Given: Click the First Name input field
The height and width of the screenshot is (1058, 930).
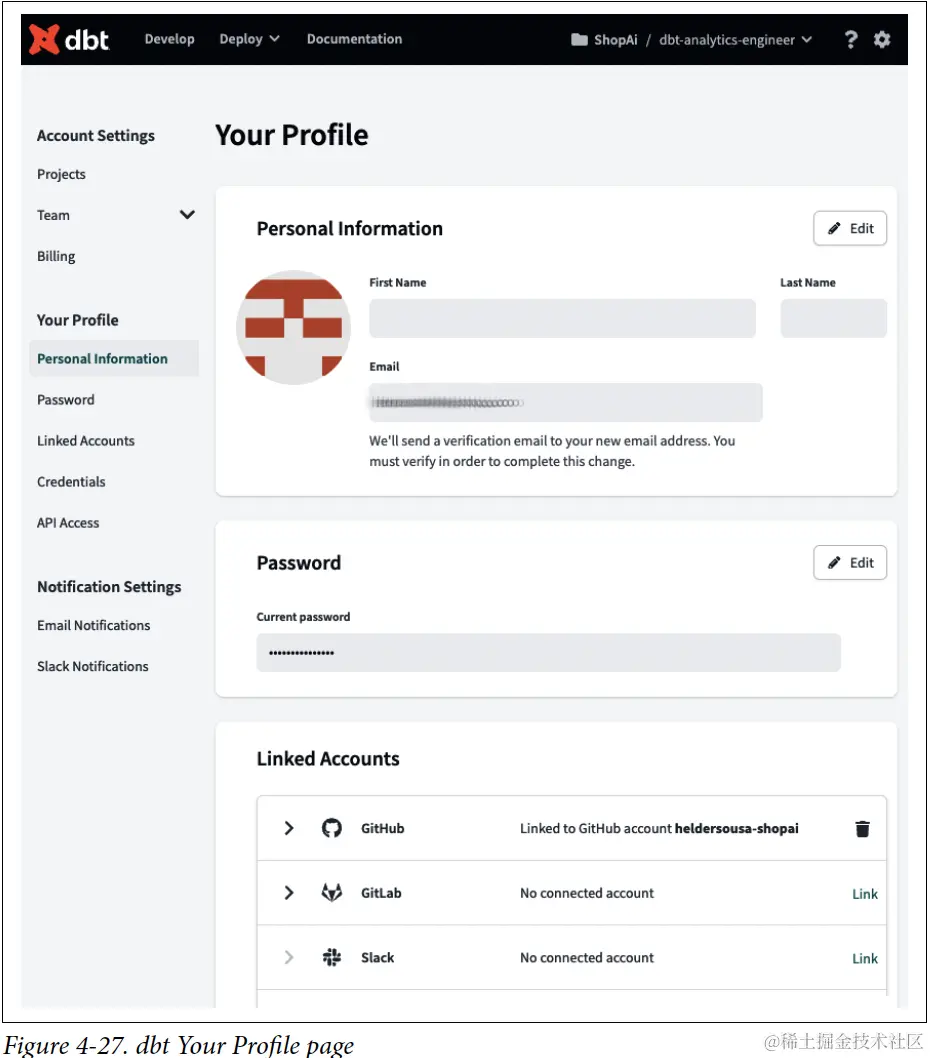Looking at the screenshot, I should pos(562,318).
